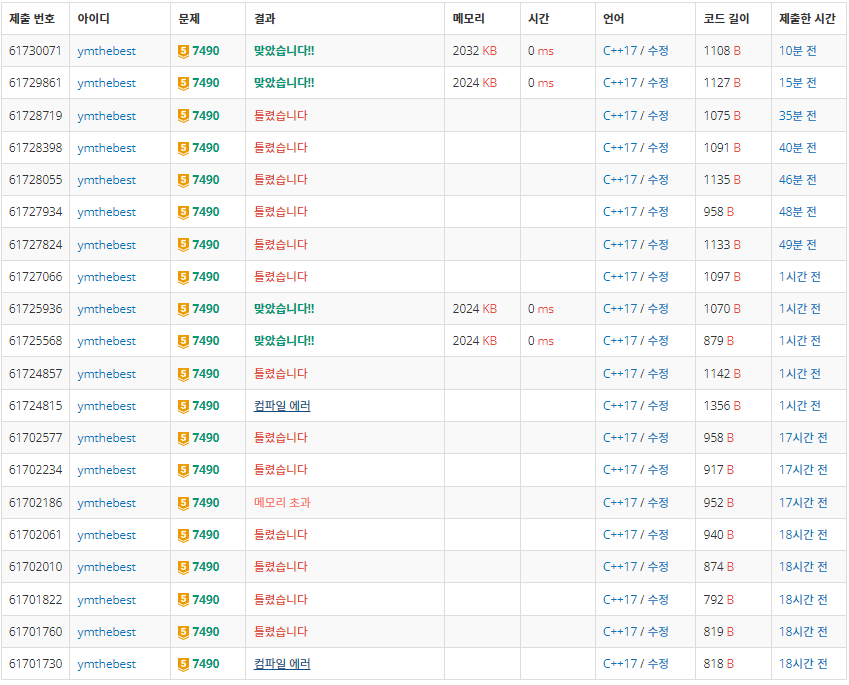Click the 아이디 column header

93,19
